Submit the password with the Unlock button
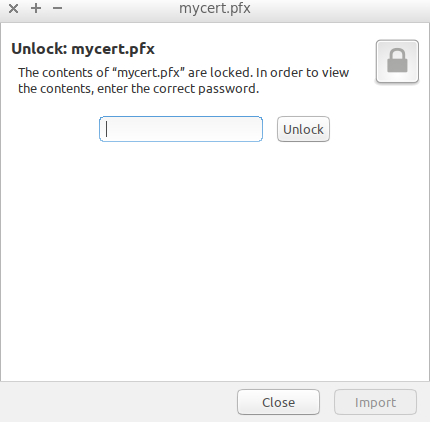This screenshot has height=422, width=430. [303, 129]
